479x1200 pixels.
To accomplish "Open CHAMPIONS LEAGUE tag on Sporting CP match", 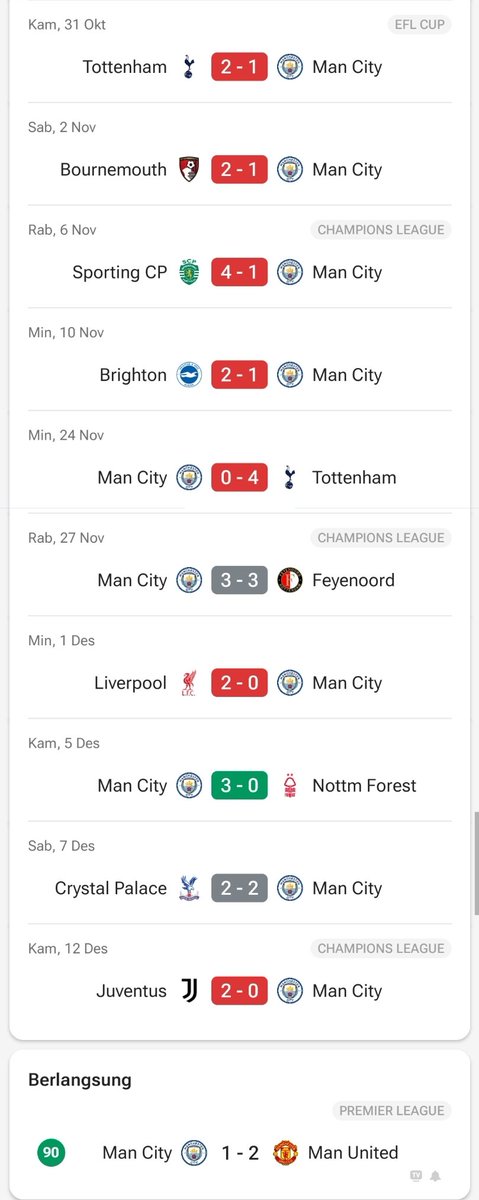I will [381, 230].
